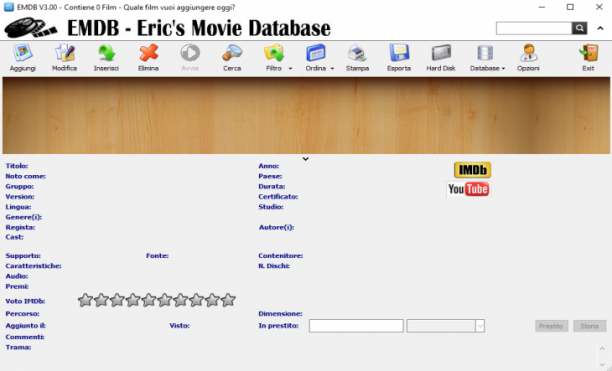
Task: Click the Contenitore: label
Action: point(281,256)
